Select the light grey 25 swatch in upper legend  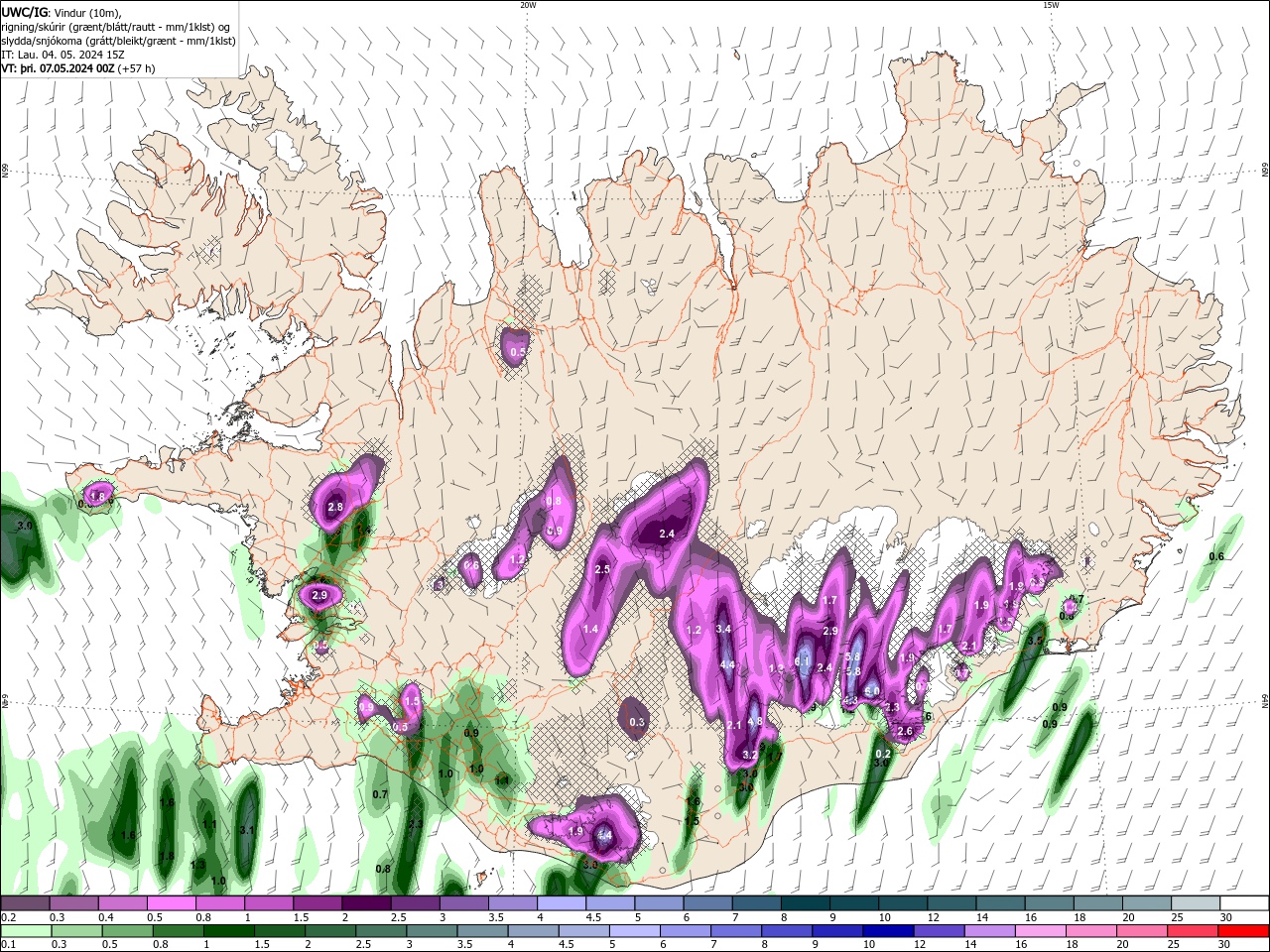pyautogui.click(x=1196, y=903)
